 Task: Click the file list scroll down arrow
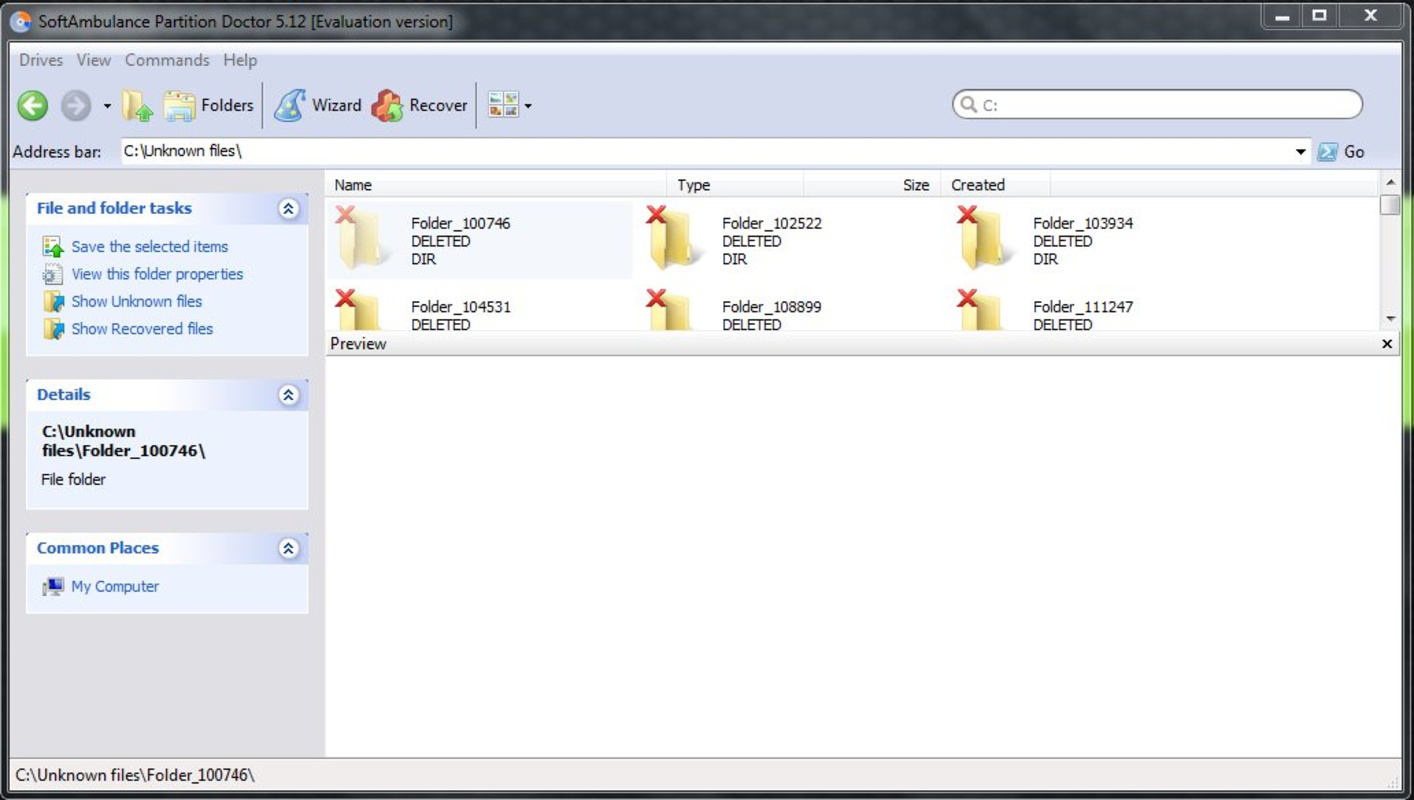(x=1390, y=319)
